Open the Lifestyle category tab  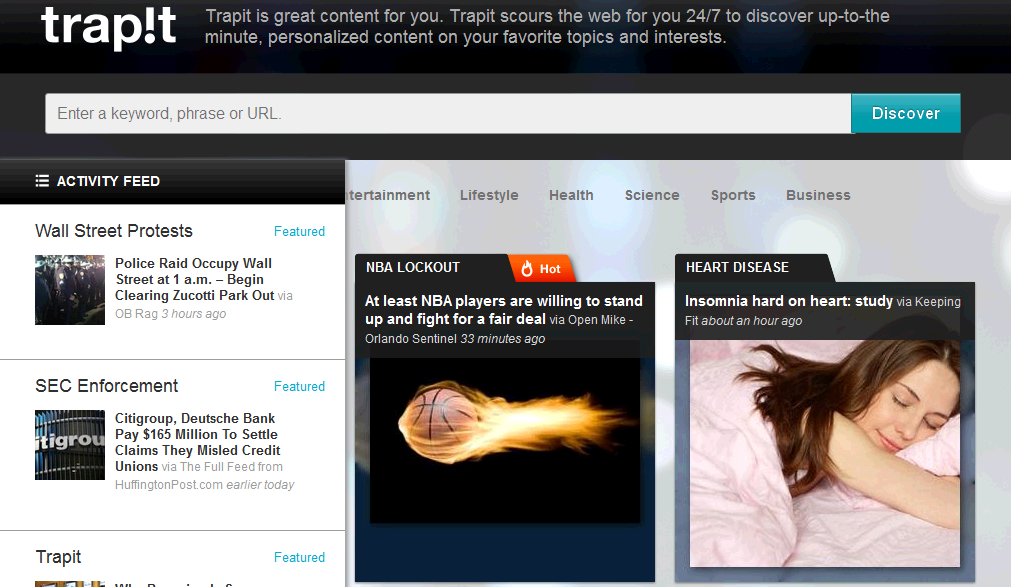point(489,195)
